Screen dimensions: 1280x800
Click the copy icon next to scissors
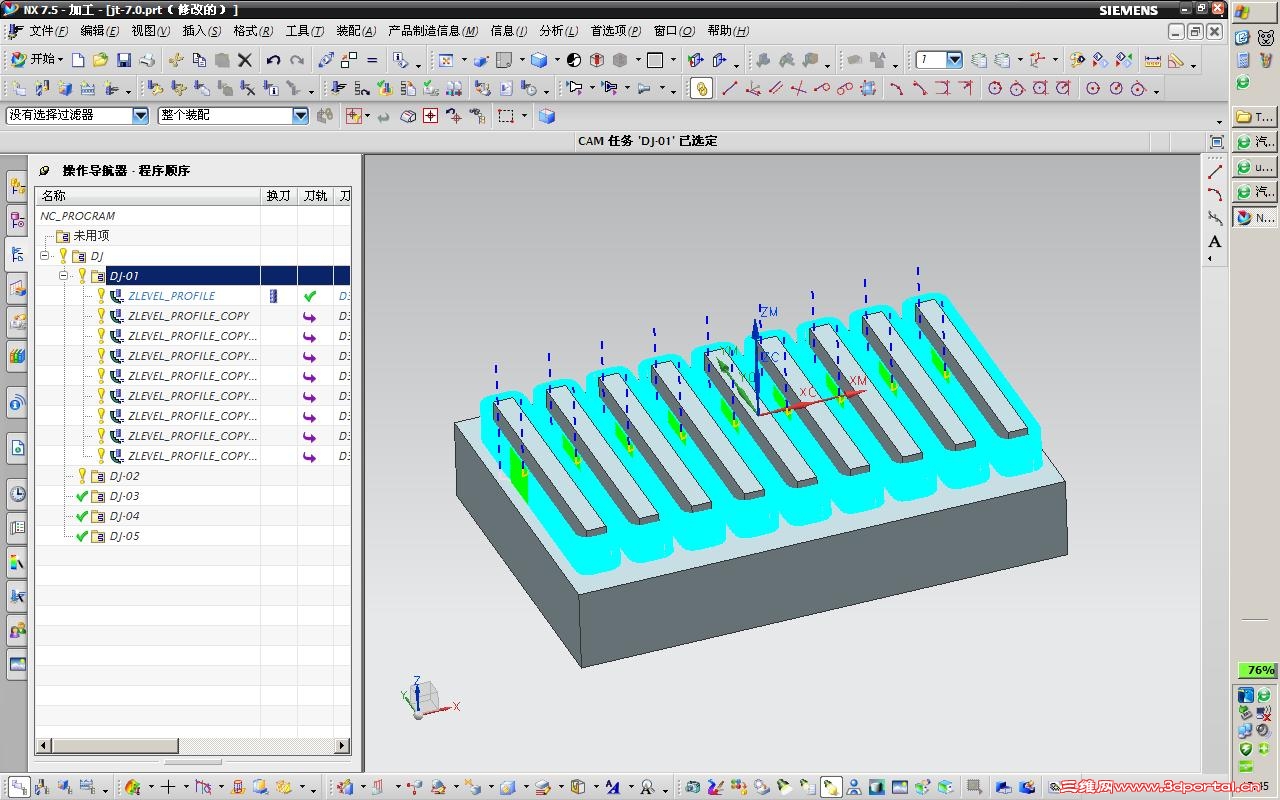[x=199, y=60]
